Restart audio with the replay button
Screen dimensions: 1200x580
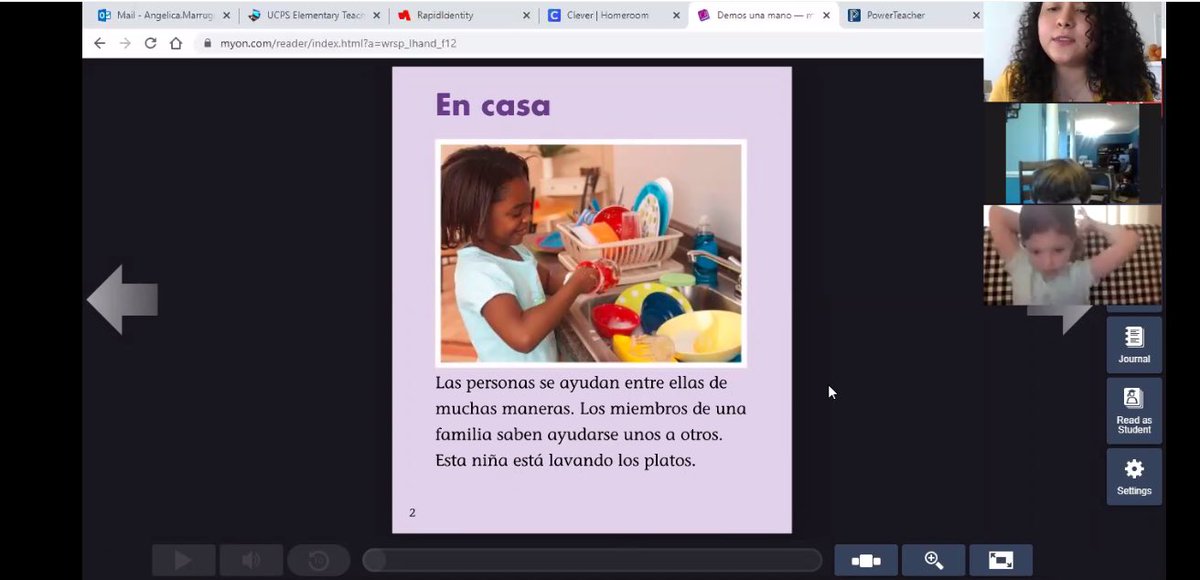(x=319, y=560)
